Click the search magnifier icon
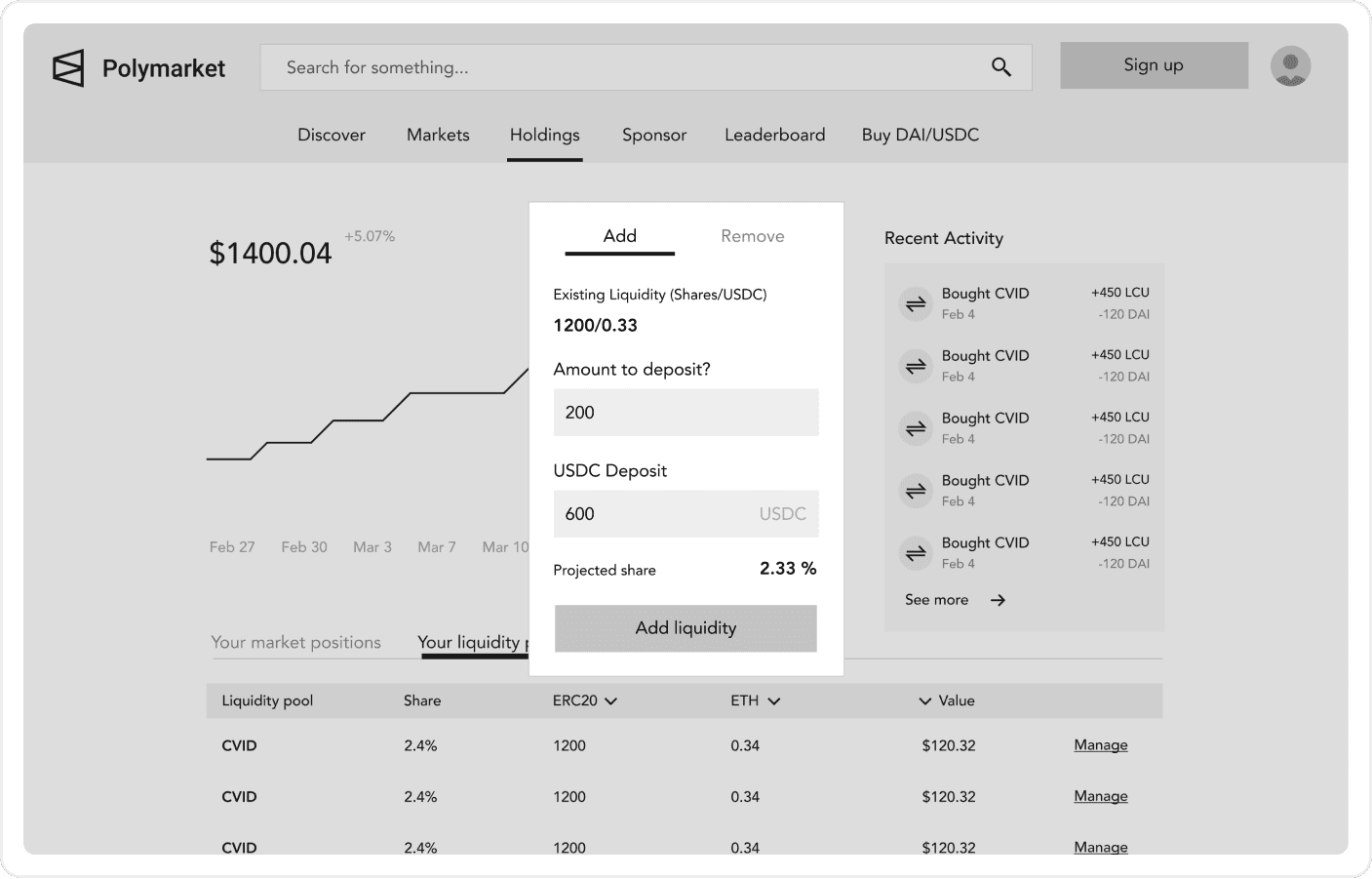This screenshot has height=879, width=1372. (x=1001, y=67)
